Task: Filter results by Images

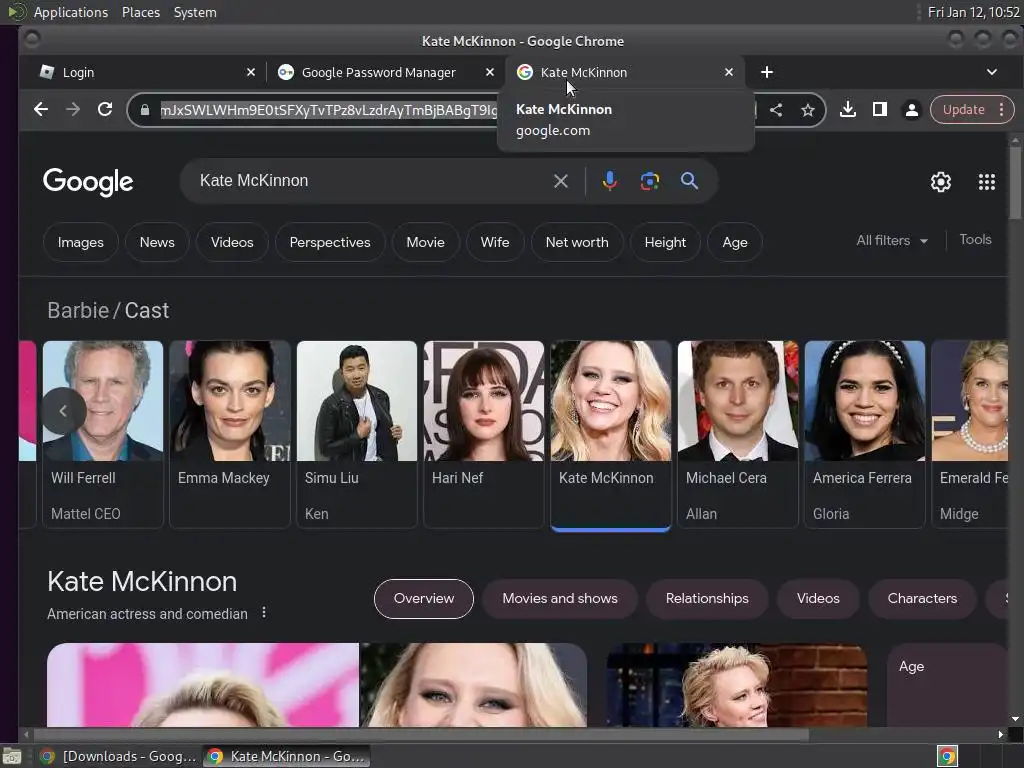Action: (x=80, y=242)
